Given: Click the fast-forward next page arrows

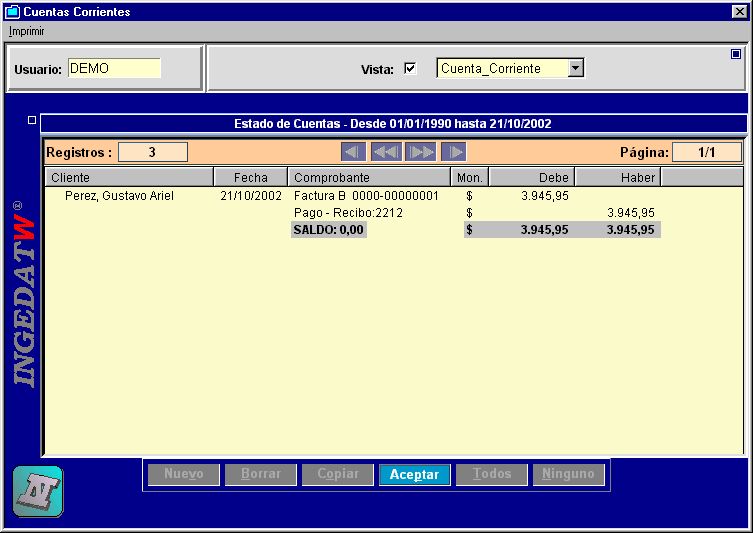Looking at the screenshot, I should 420,152.
